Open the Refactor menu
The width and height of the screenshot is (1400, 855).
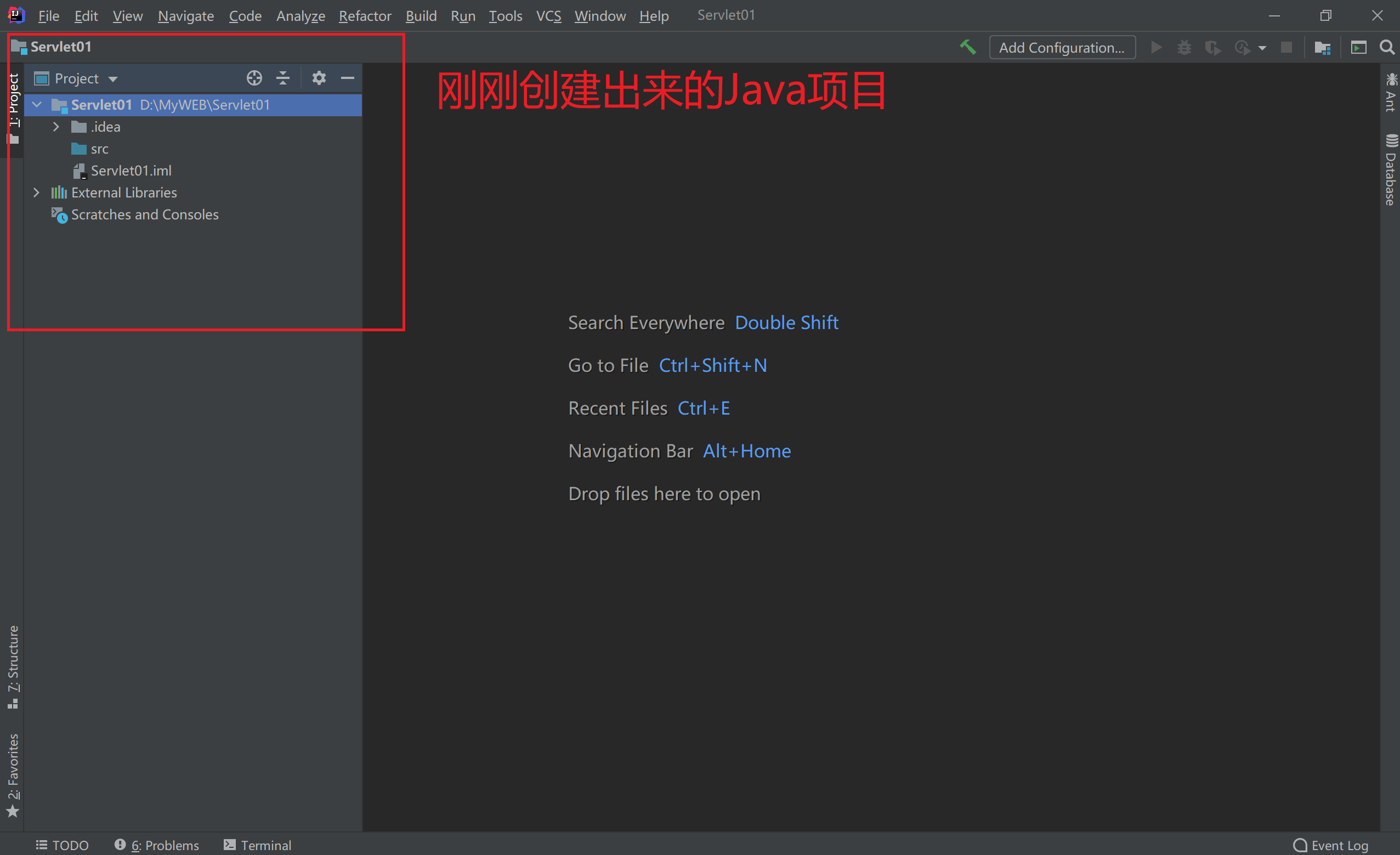(365, 15)
